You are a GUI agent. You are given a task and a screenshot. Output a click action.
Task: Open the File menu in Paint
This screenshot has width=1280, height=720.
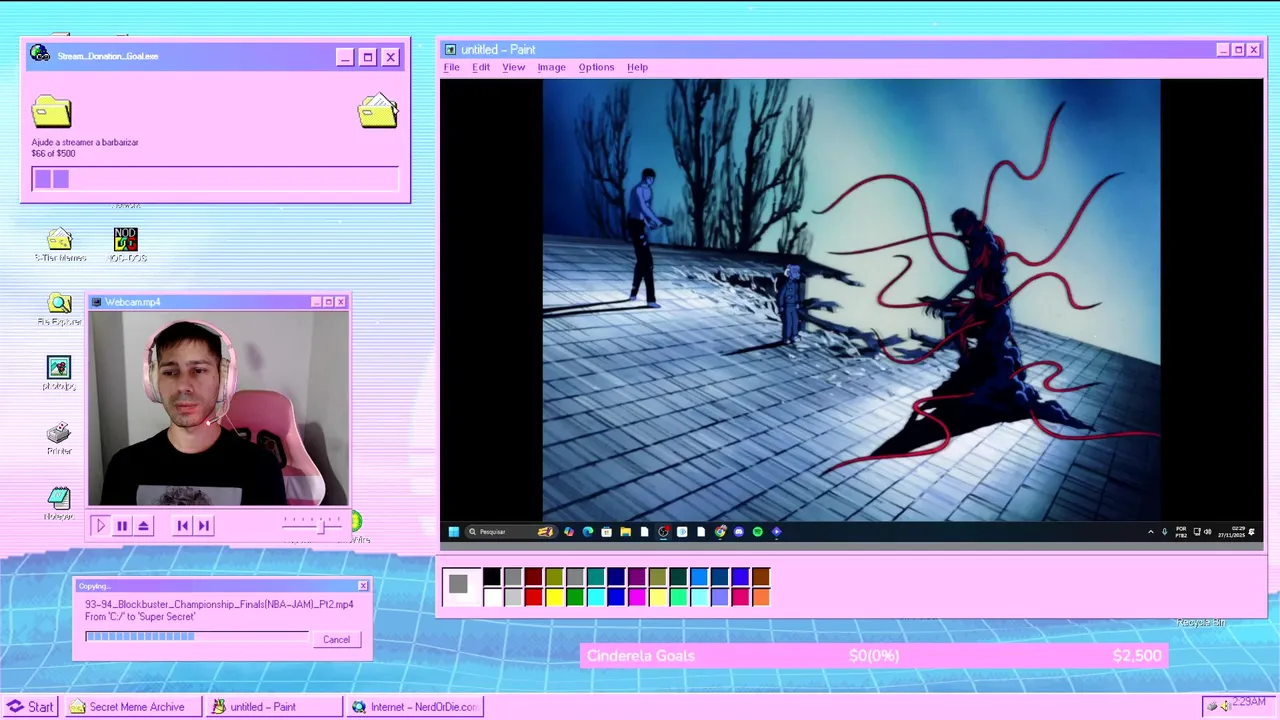coord(452,67)
